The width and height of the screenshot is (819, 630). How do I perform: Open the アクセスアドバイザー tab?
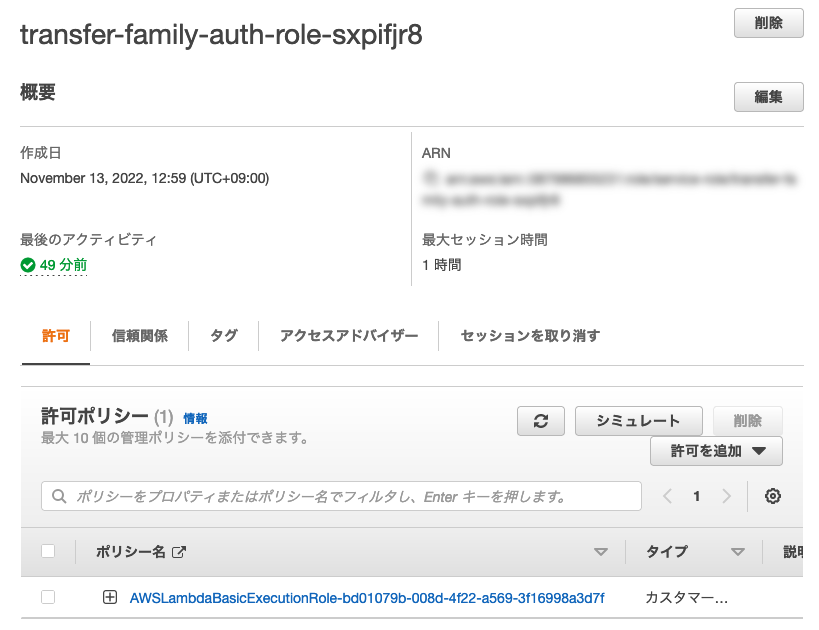349,336
